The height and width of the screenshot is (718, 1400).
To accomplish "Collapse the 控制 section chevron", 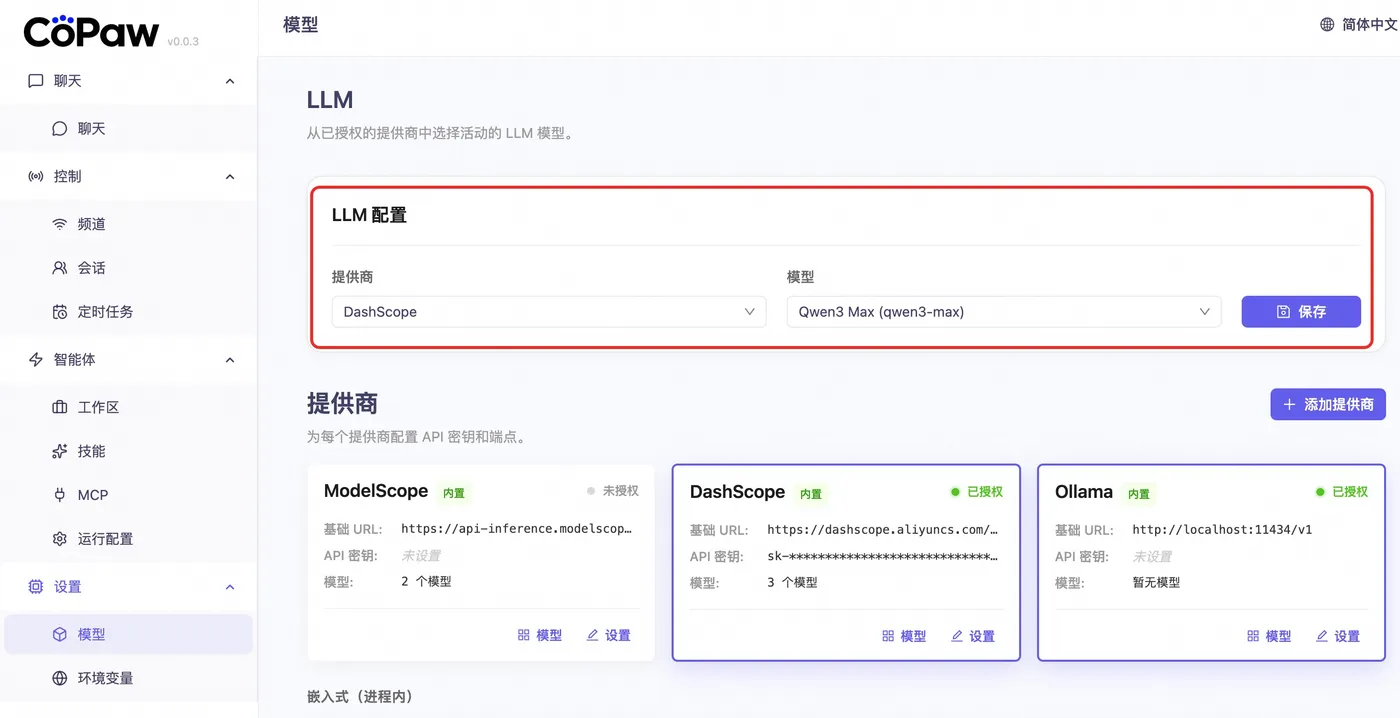I will click(x=230, y=176).
